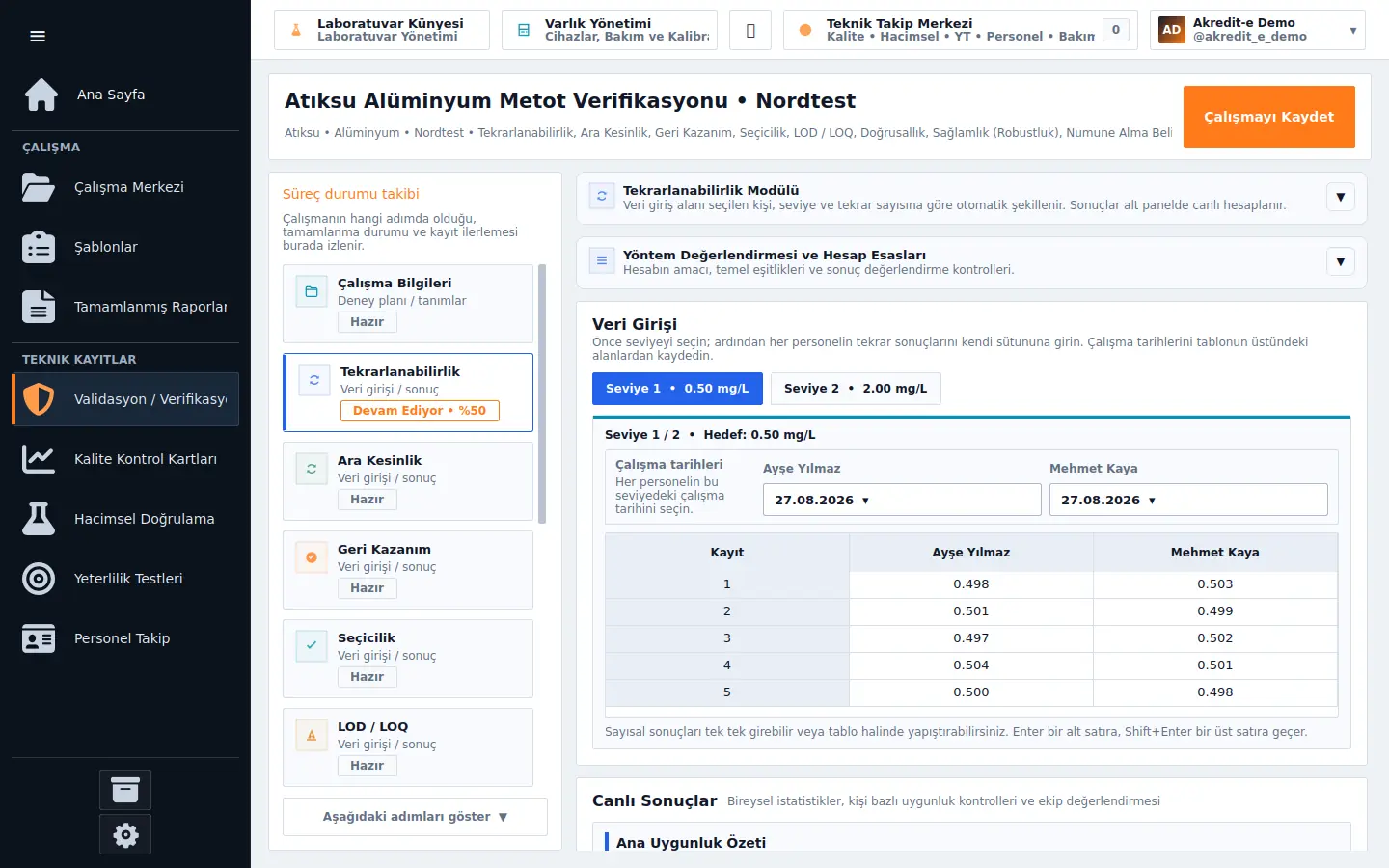Click the Çalışma Bilgileri step icon

click(312, 291)
